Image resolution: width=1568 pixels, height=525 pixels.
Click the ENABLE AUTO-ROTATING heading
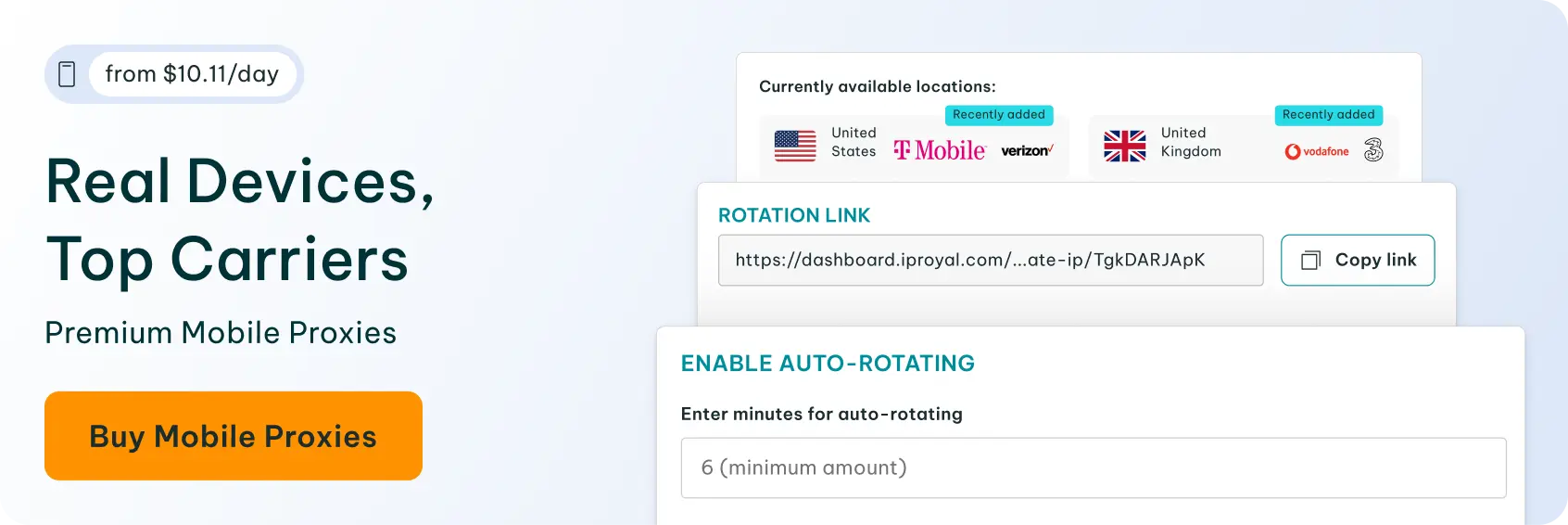828,364
